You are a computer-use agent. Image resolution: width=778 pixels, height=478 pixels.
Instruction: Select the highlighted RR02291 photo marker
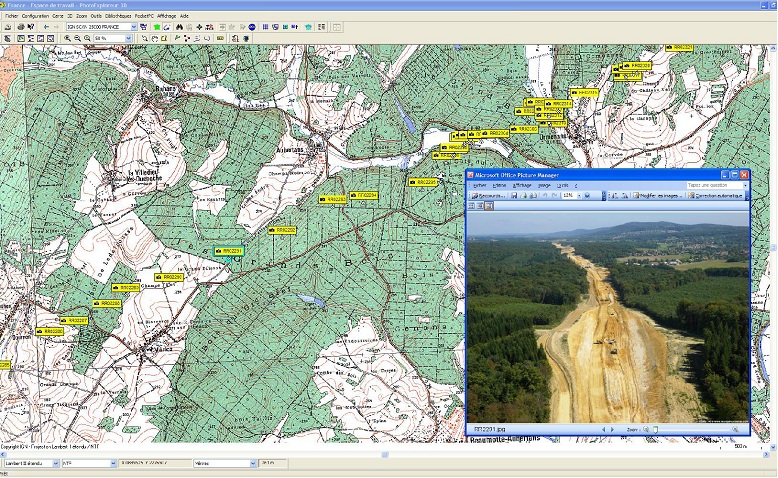228,251
